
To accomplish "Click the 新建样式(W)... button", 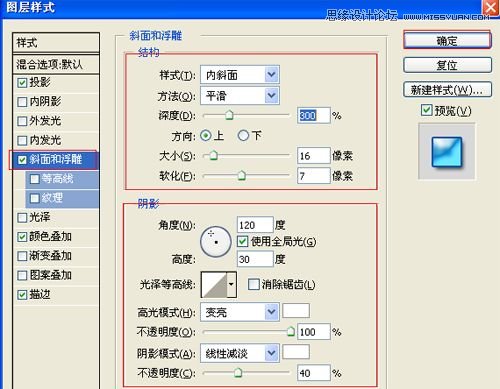I will (447, 90).
